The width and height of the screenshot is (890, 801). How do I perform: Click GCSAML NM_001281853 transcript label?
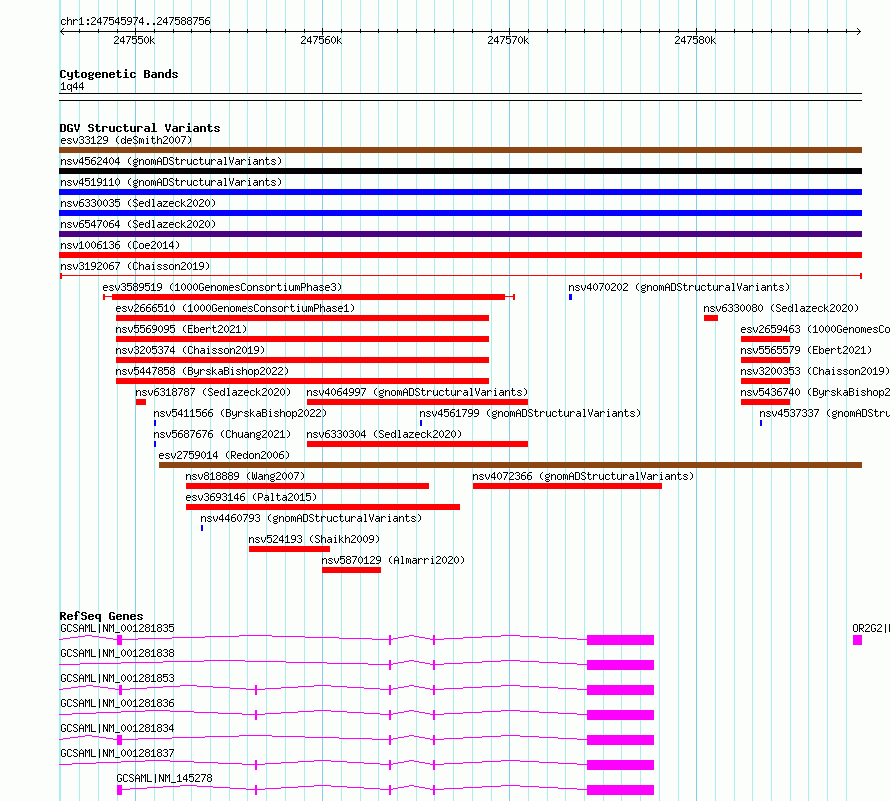point(117,678)
